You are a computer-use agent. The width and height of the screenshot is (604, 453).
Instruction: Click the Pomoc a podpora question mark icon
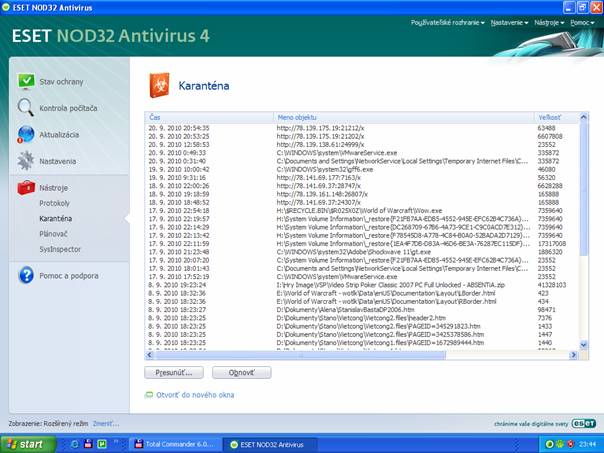click(x=26, y=275)
